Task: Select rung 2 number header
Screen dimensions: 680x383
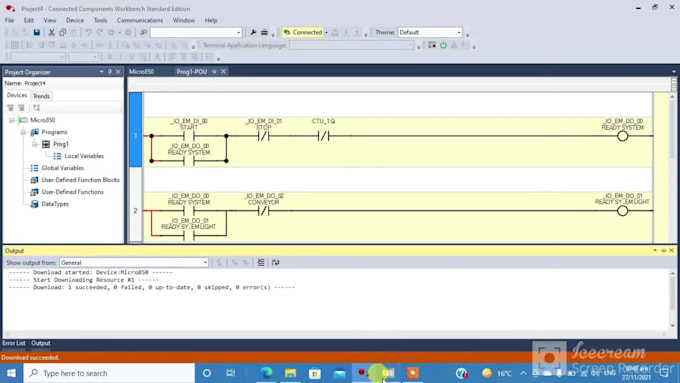Action: click(135, 211)
